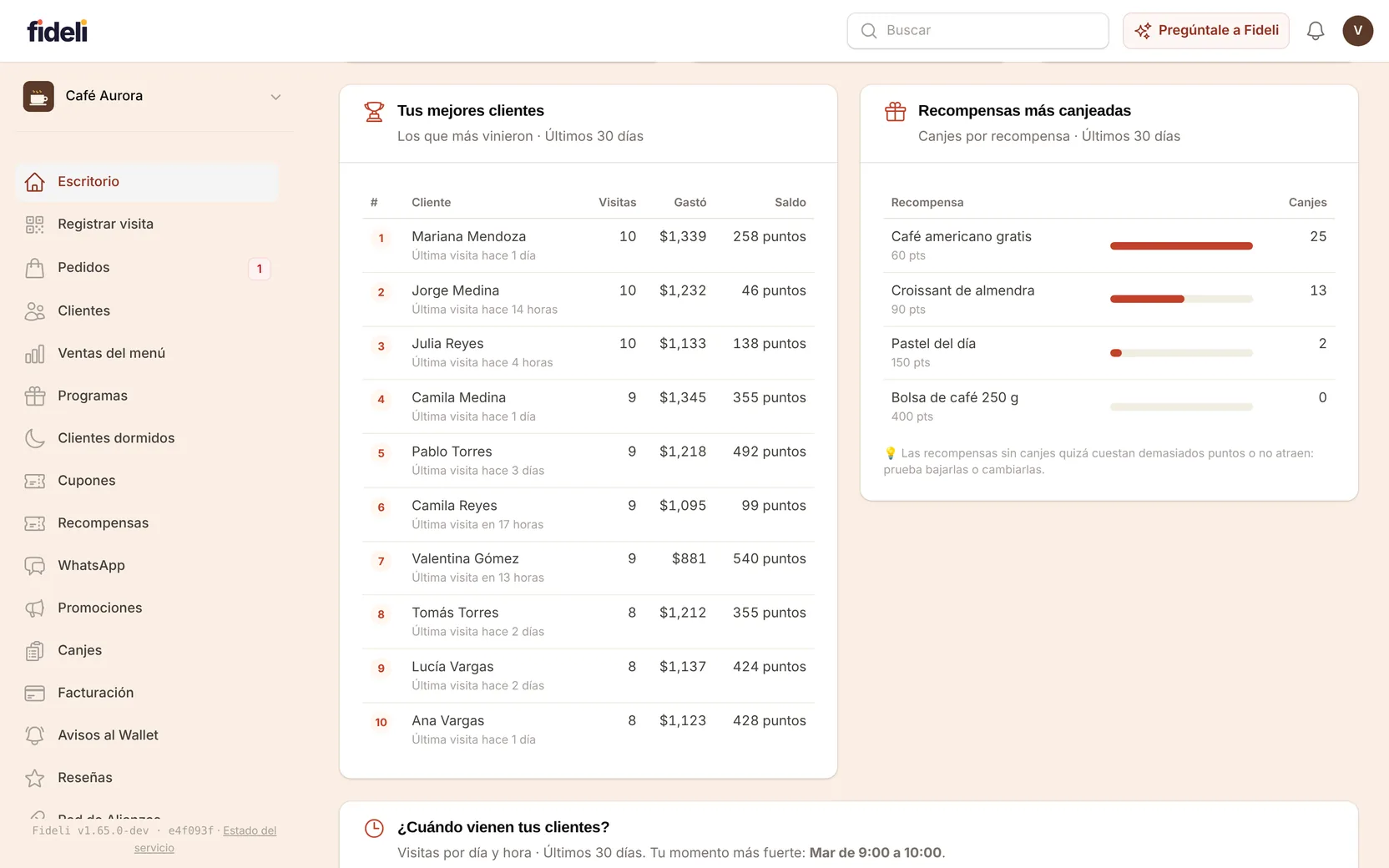Screen dimensions: 1389x868
Task: Click the WhatsApp chat bubble icon
Action: tap(35, 567)
